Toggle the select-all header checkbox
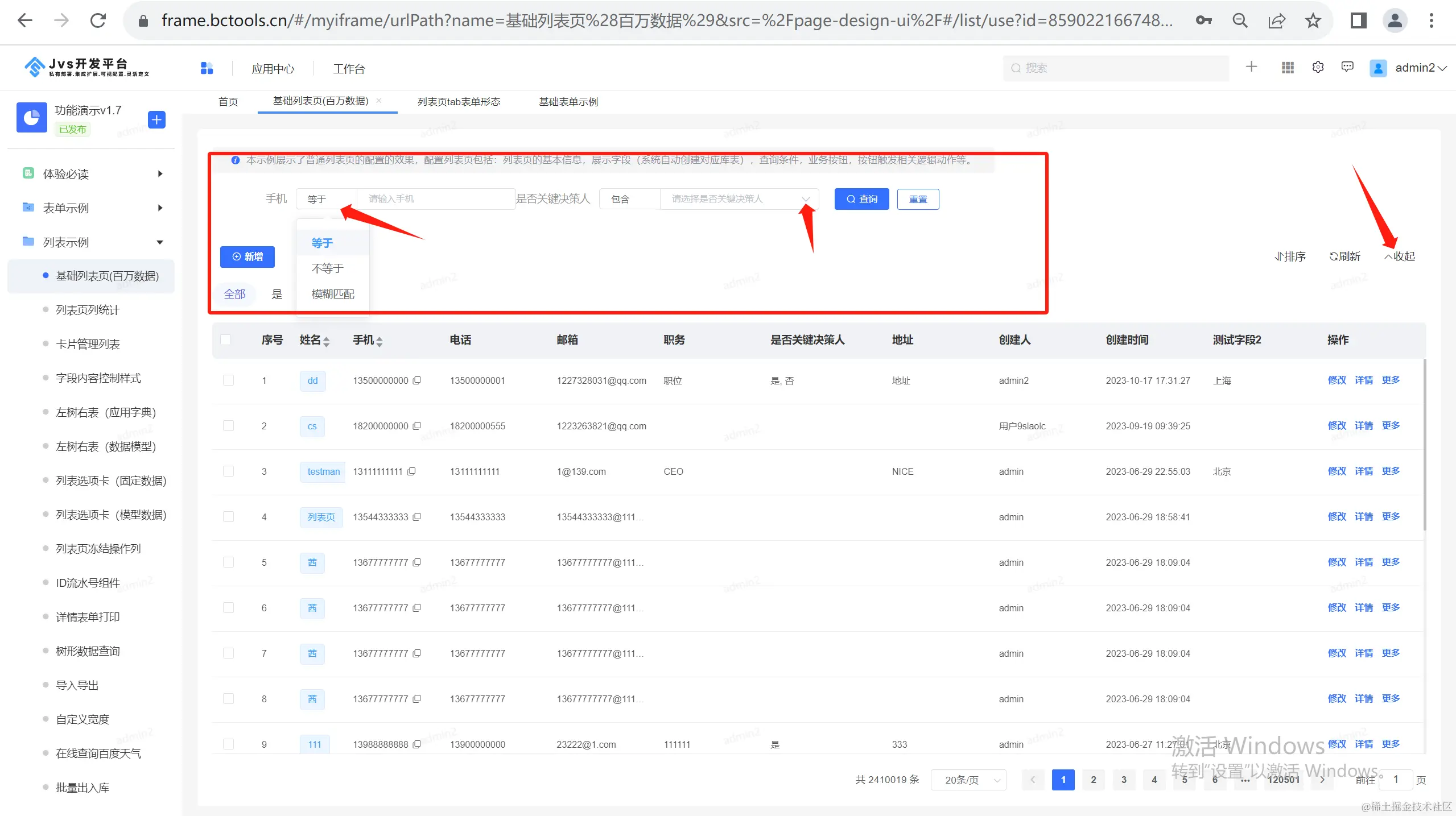Screen dimensions: 1456x816 pyautogui.click(x=225, y=340)
